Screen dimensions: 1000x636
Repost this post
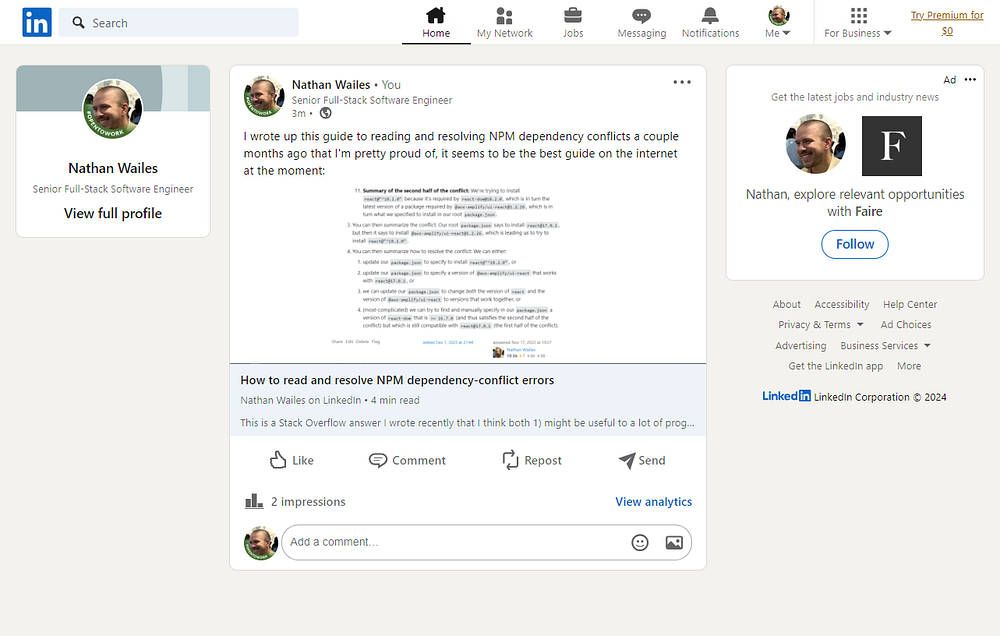coord(532,460)
